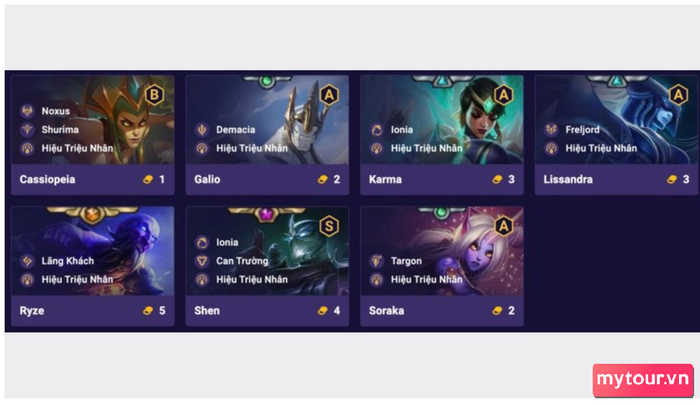Click the A tier badge on Galio
This screenshot has width=700, height=405.
click(x=329, y=95)
